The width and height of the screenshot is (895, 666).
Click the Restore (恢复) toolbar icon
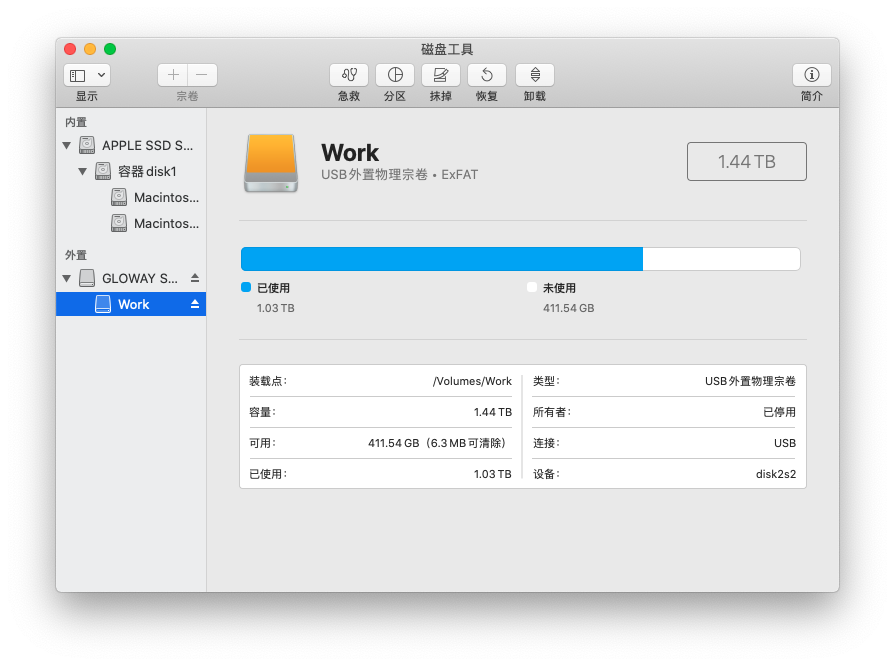(x=487, y=75)
